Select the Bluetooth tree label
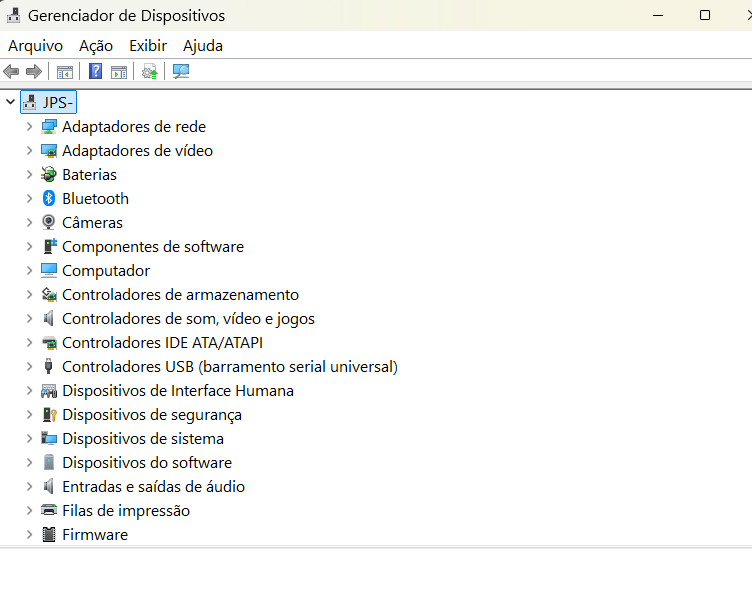The width and height of the screenshot is (752, 605). [x=95, y=199]
